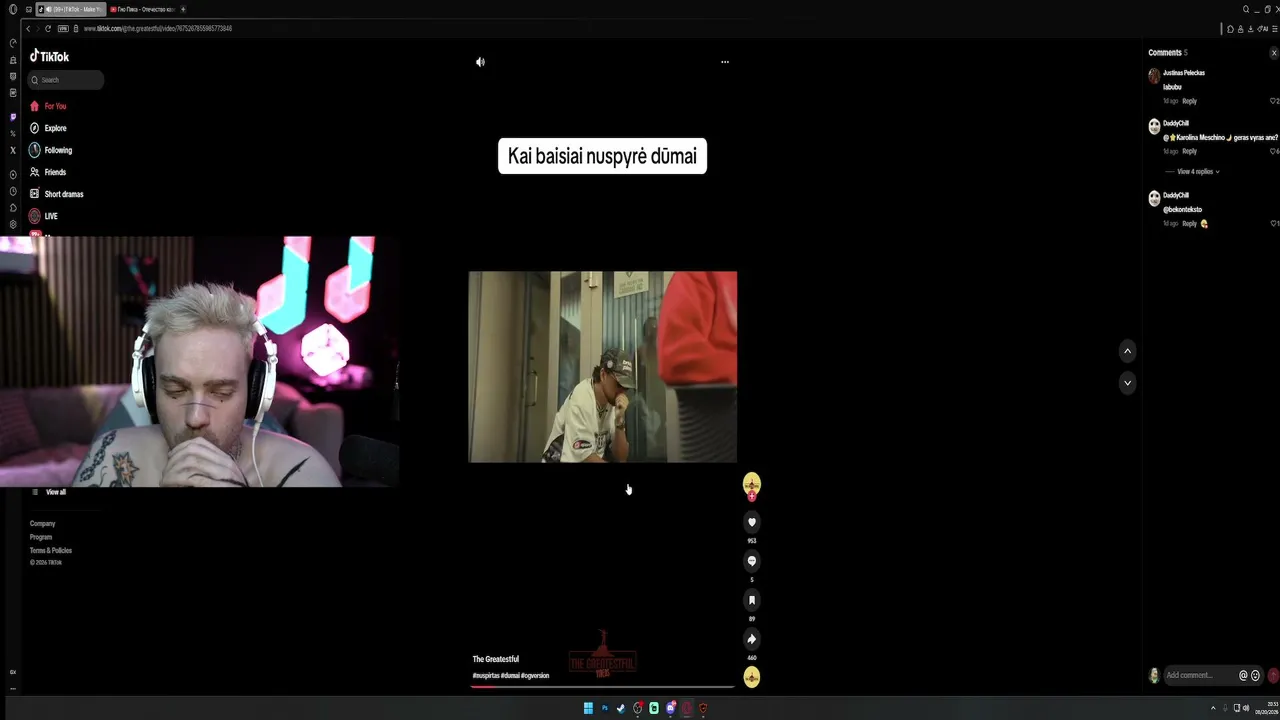Open the emoji picker in comment box
This screenshot has height=720, width=1280.
coord(1256,676)
